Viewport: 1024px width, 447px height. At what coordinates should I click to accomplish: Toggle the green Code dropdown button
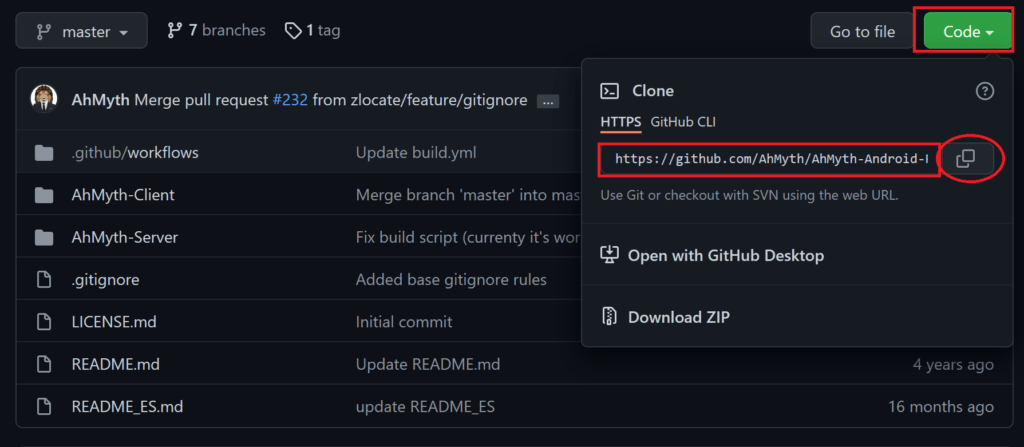coord(968,31)
